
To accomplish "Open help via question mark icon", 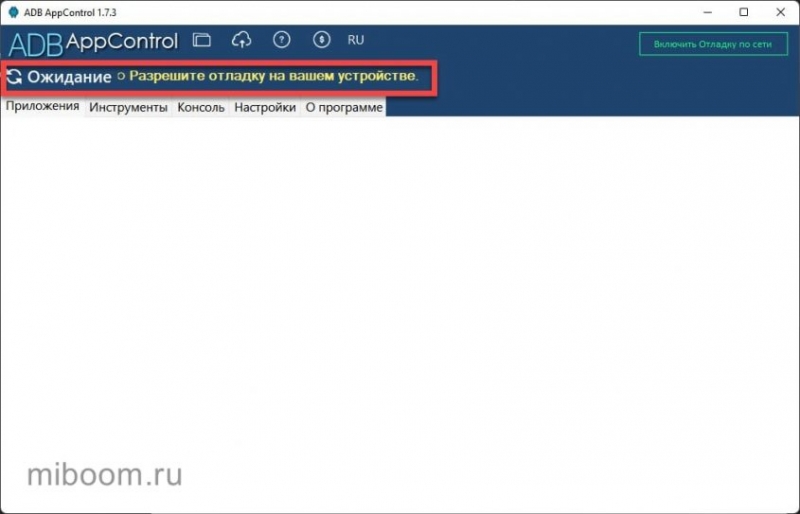I will [282, 39].
